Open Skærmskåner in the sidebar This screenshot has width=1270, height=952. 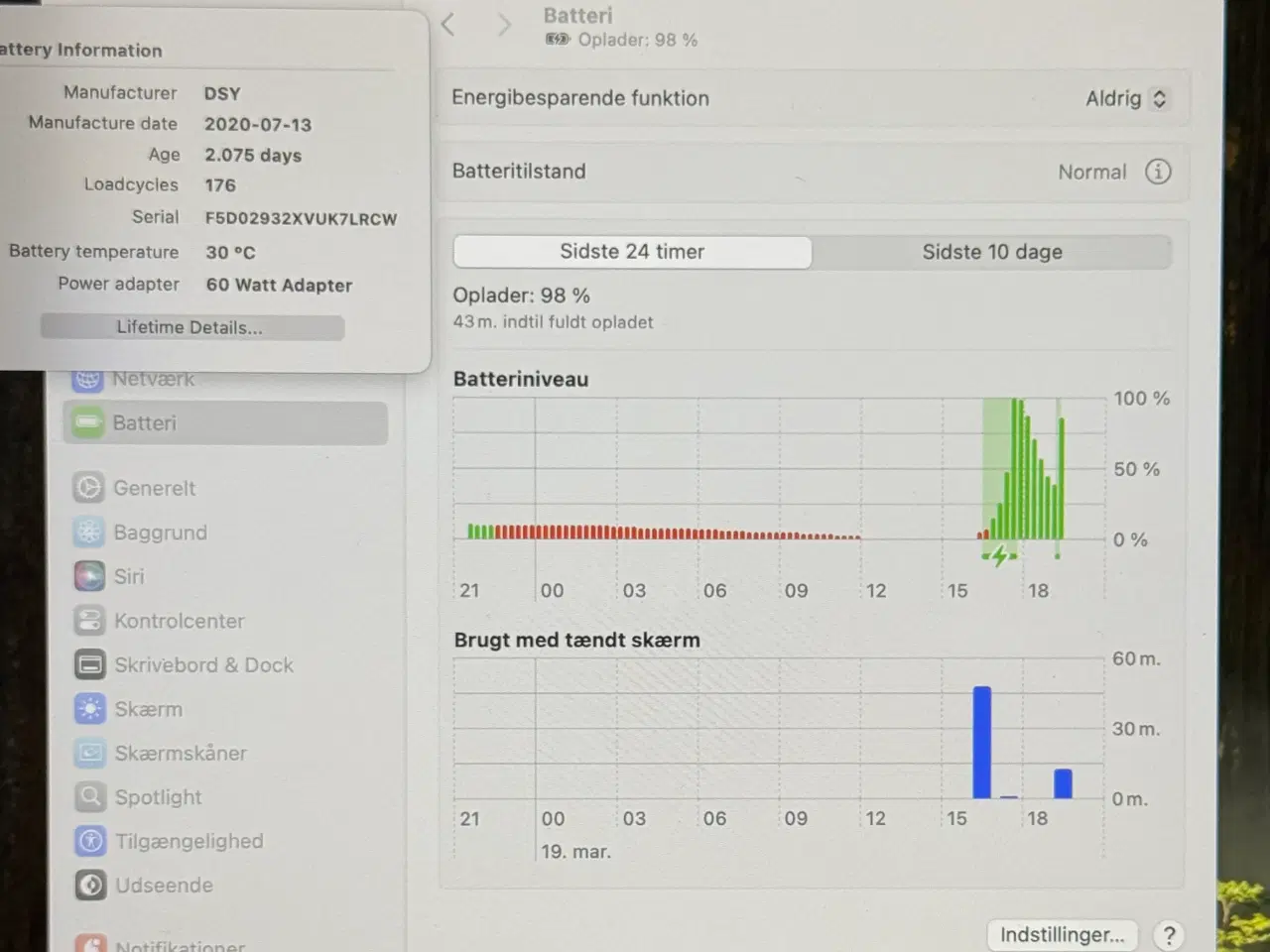tap(181, 754)
